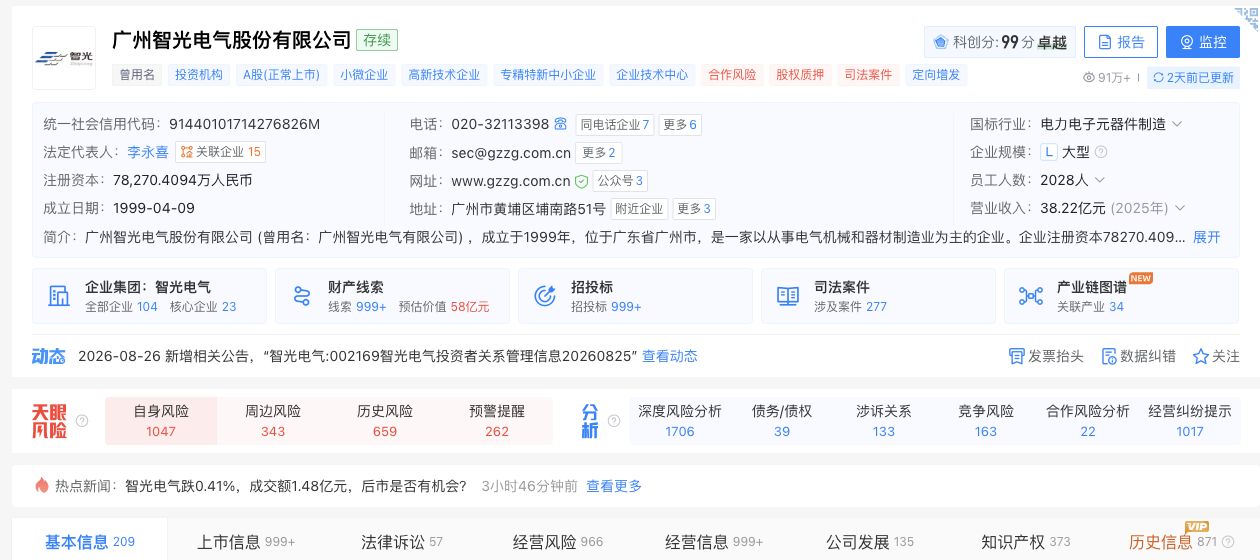Expand address 更多 3 list
Image resolution: width=1260 pixels, height=560 pixels.
pos(694,209)
